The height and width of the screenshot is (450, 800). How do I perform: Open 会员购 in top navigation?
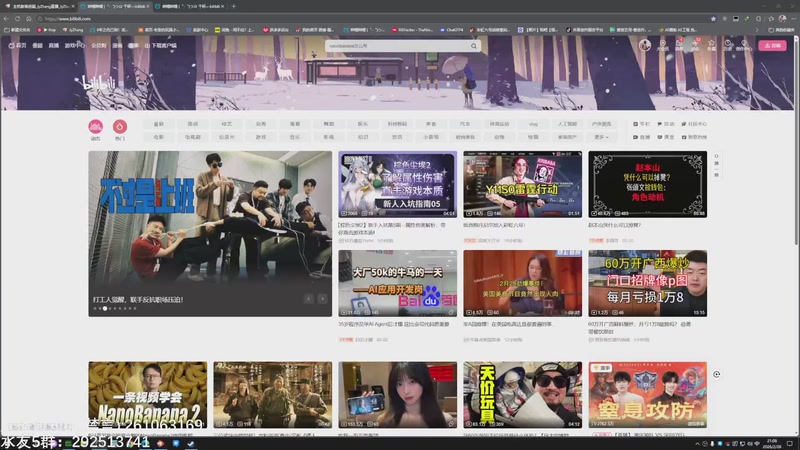point(99,45)
